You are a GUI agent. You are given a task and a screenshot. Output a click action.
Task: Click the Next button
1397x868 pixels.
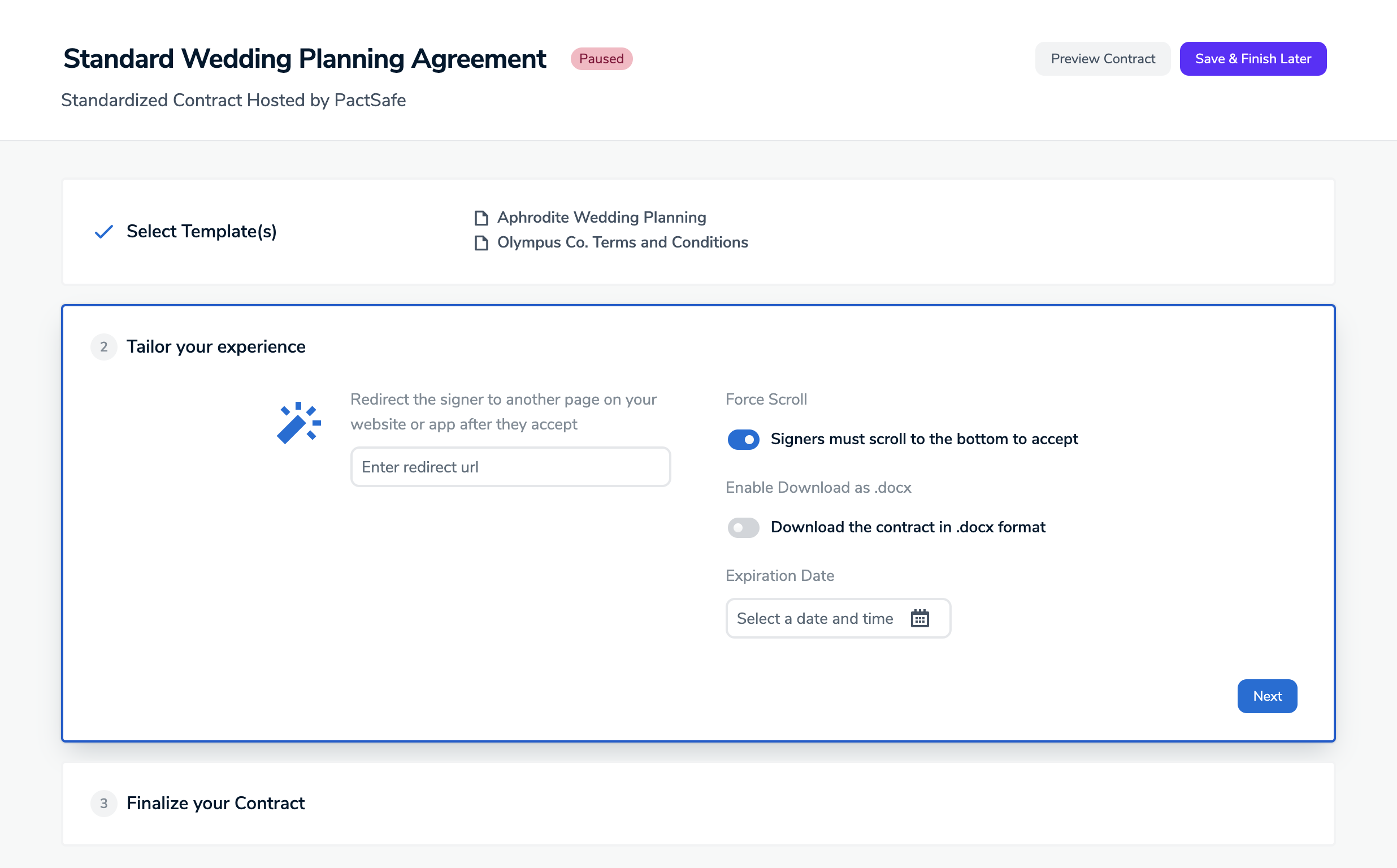coord(1266,696)
